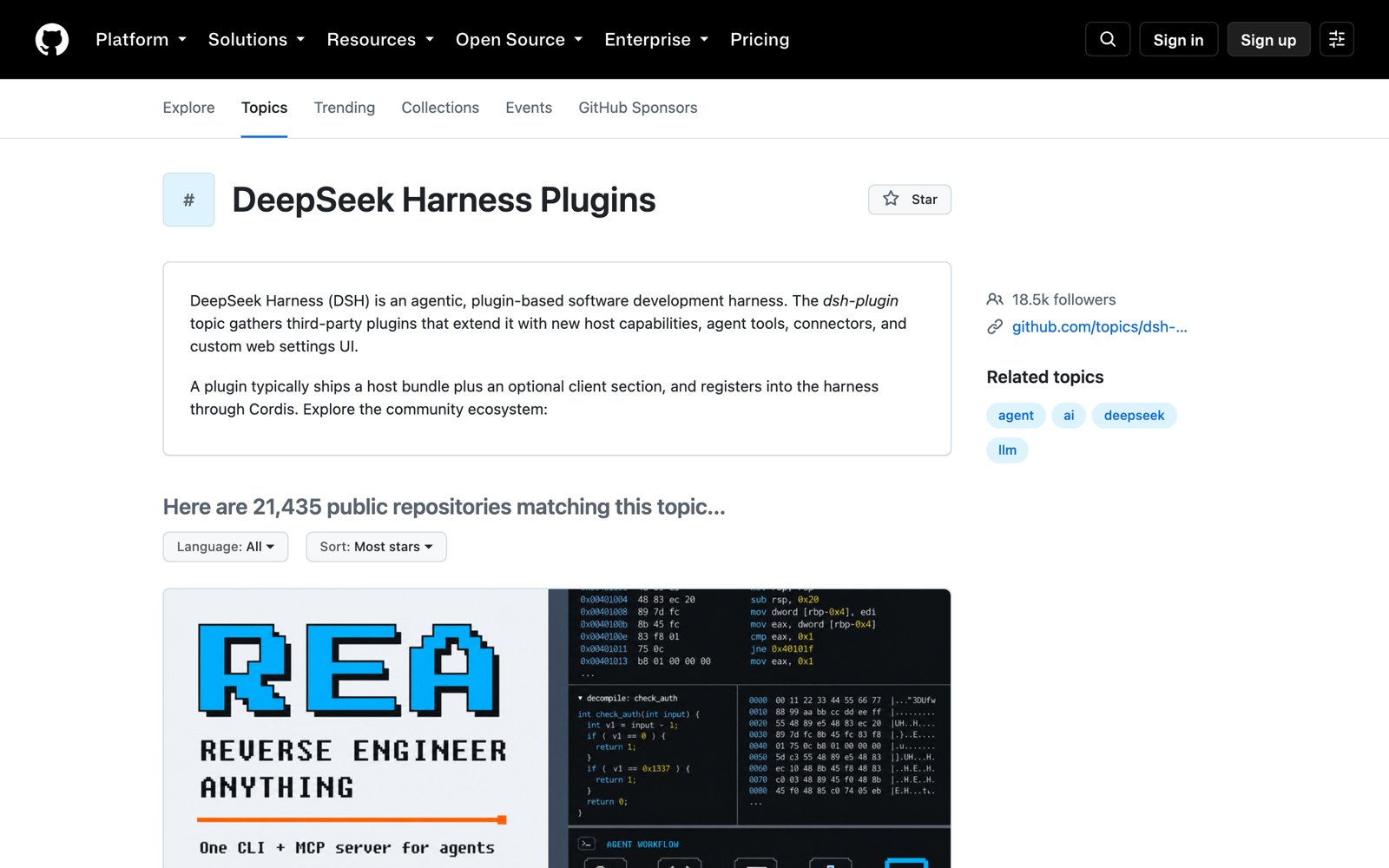This screenshot has height=868, width=1389.
Task: Open the search magnifier icon
Action: (1108, 39)
